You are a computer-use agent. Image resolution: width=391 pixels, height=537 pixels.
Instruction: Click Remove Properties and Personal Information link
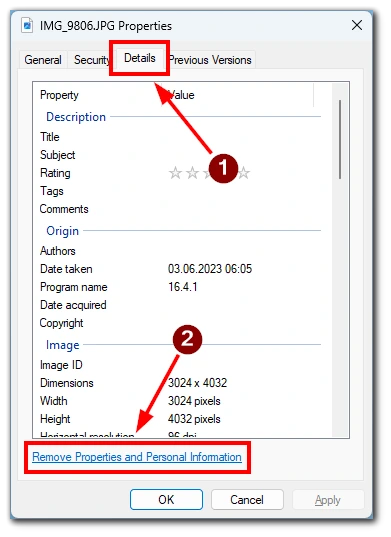(x=137, y=457)
